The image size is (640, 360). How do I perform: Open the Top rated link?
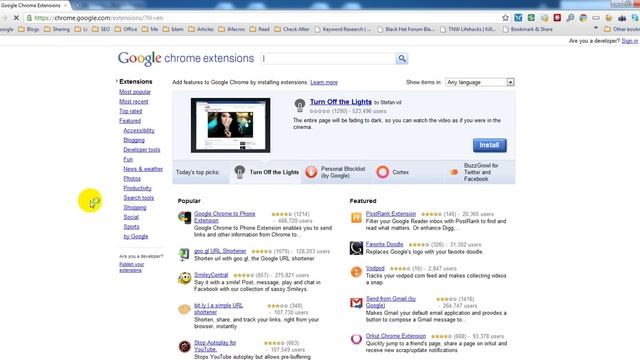(131, 111)
